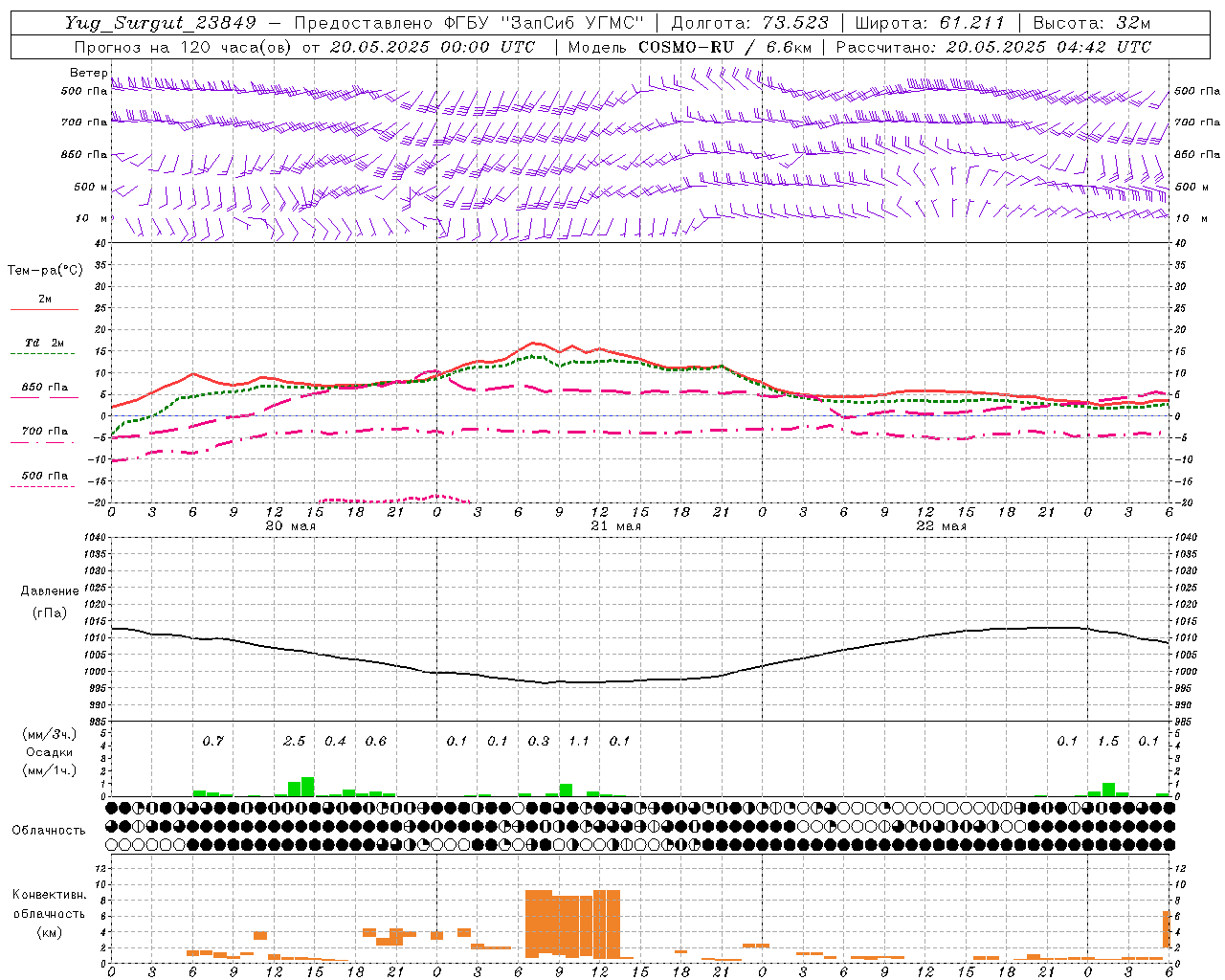The height and width of the screenshot is (980, 1225).
Task: Click the Конвективн. convective cloud label
Action: tap(49, 895)
